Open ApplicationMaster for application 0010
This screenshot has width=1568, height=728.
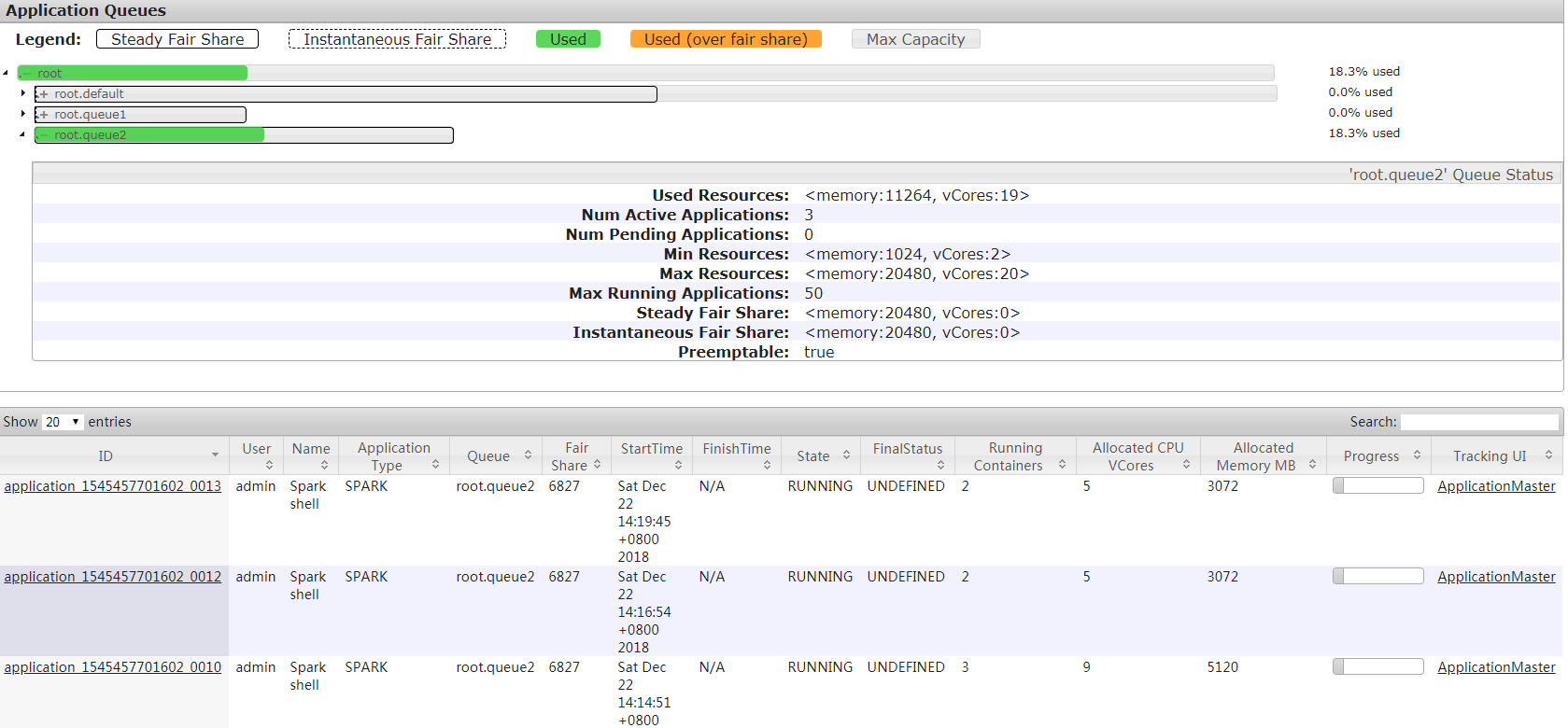1496,667
